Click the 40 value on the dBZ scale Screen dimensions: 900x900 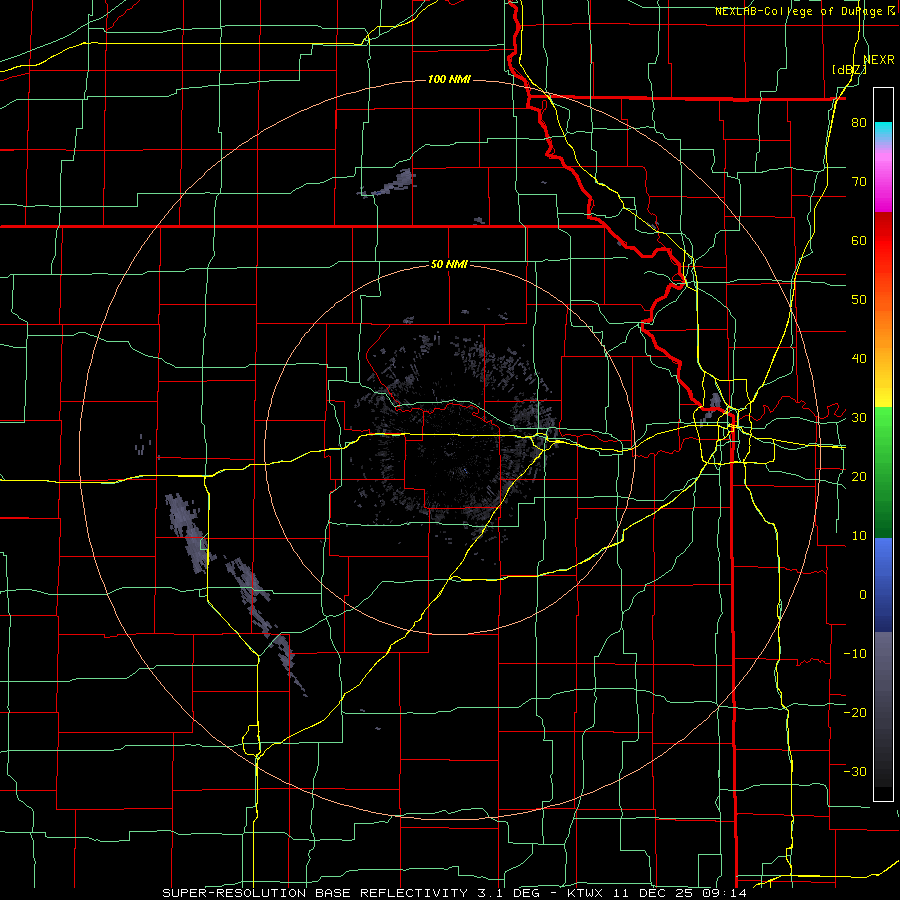pos(859,359)
